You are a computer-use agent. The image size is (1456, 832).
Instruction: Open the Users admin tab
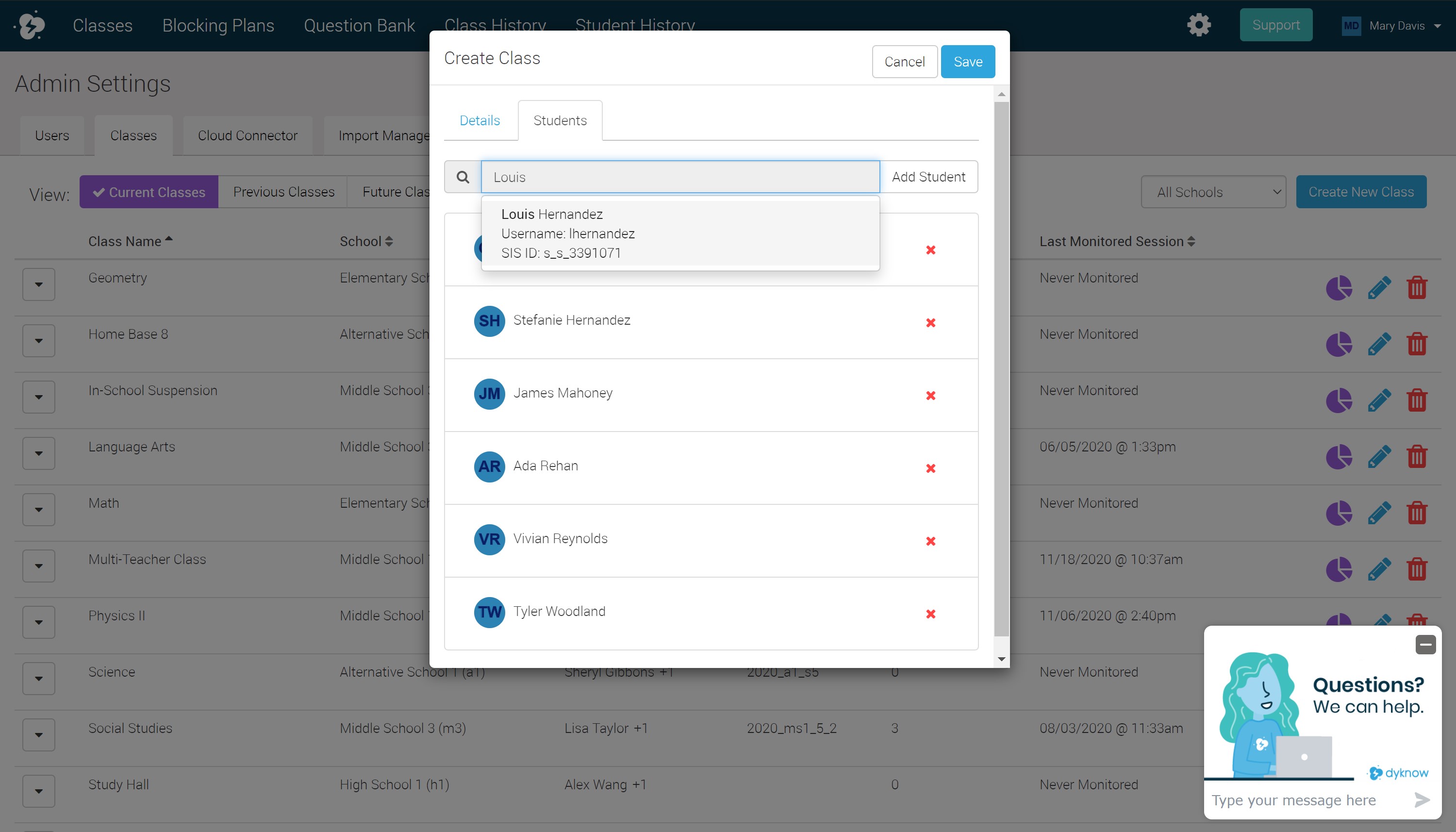click(x=52, y=135)
